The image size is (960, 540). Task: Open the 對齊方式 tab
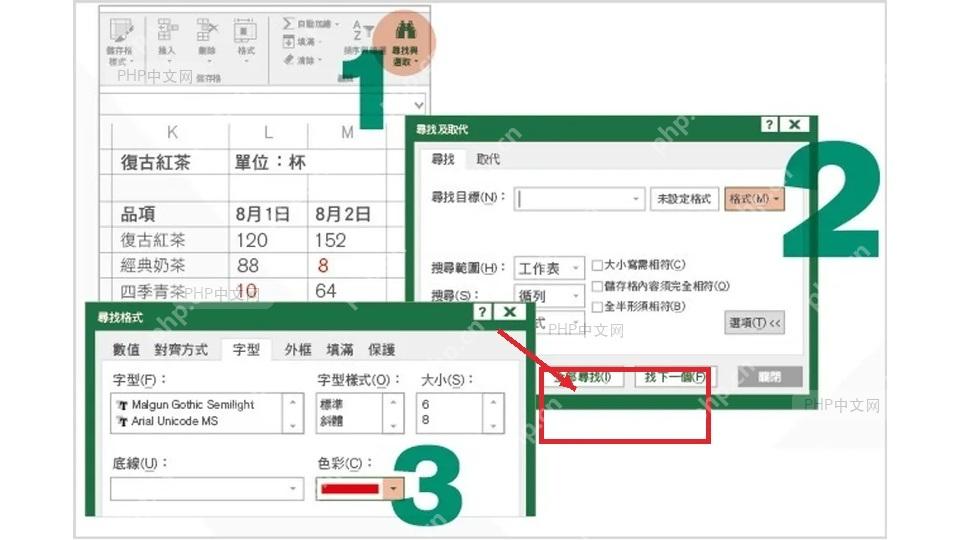pos(181,350)
